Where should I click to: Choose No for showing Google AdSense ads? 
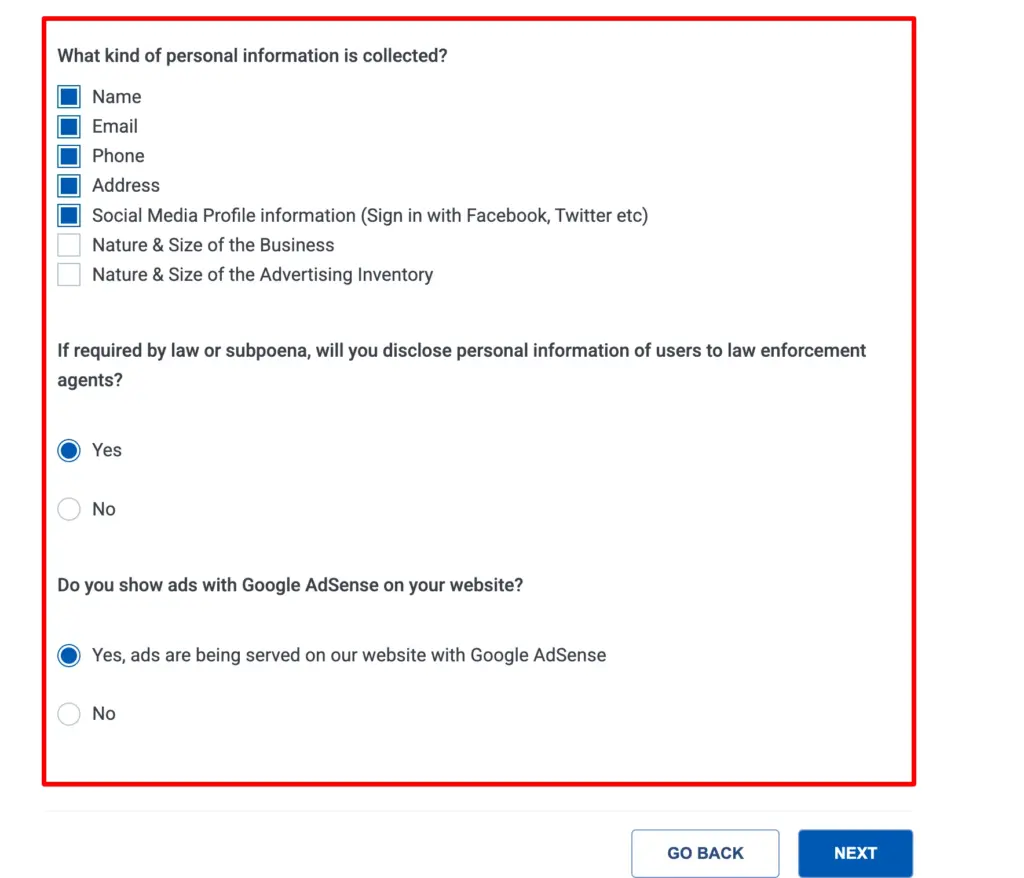tap(69, 713)
